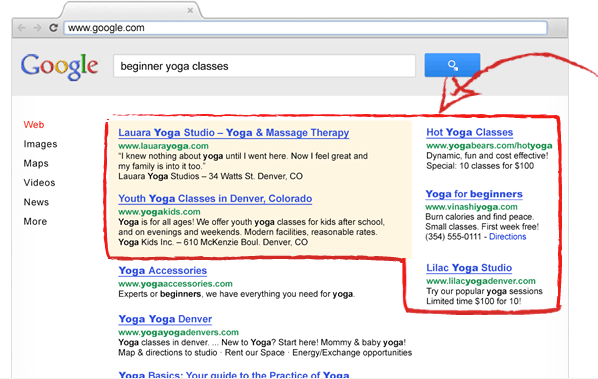Image resolution: width=598 pixels, height=379 pixels.
Task: Click www.yogabears.com/hotyoga URL text
Action: tap(489, 146)
